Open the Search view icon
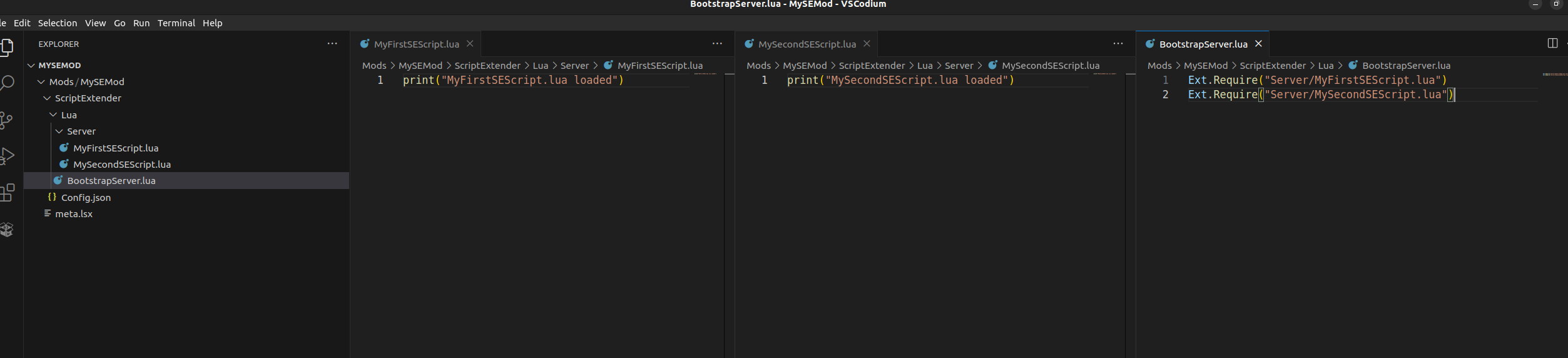Image resolution: width=1568 pixels, height=358 pixels. (6, 83)
